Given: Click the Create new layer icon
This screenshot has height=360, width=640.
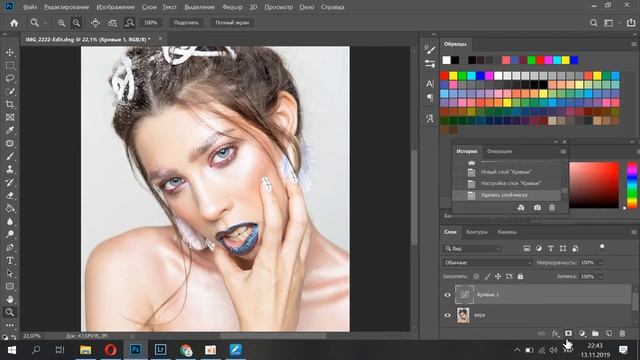Looking at the screenshot, I should [x=609, y=333].
